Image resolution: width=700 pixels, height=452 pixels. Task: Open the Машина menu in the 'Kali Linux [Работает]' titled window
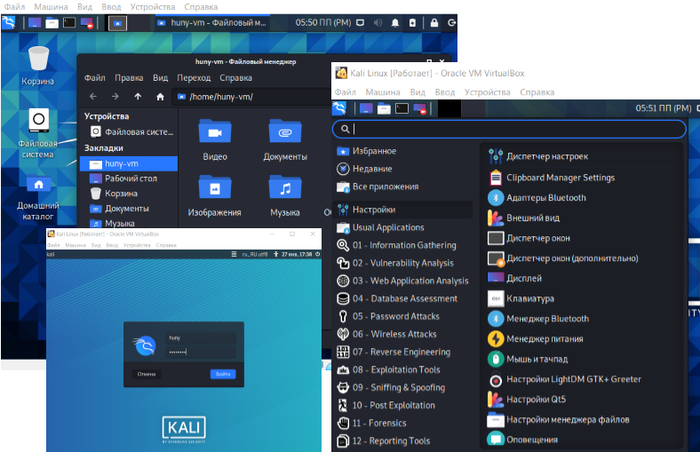[383, 92]
